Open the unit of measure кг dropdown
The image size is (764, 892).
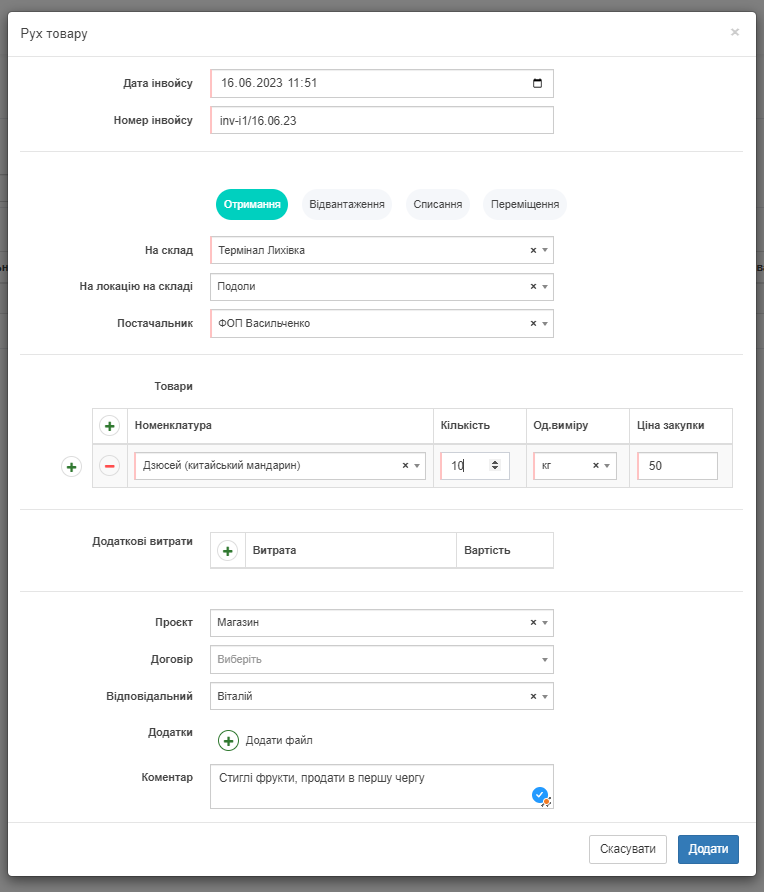pos(607,465)
